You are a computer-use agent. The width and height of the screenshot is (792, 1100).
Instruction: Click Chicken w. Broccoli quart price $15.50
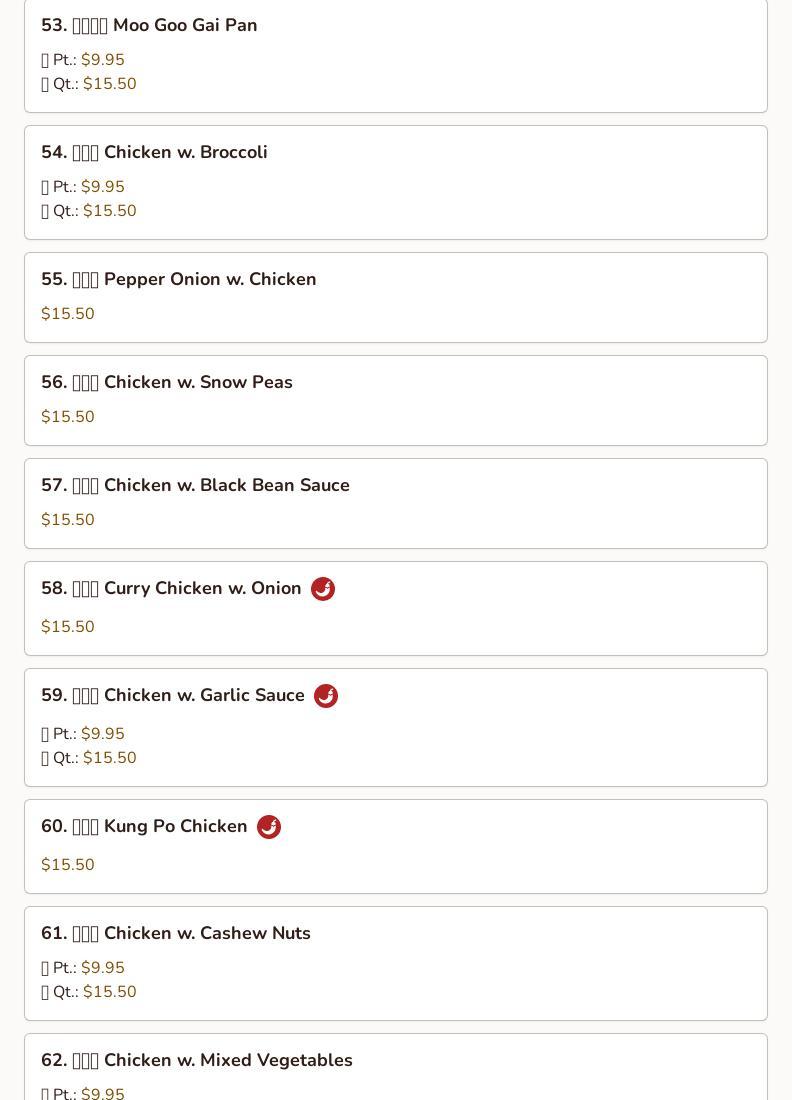(x=109, y=210)
